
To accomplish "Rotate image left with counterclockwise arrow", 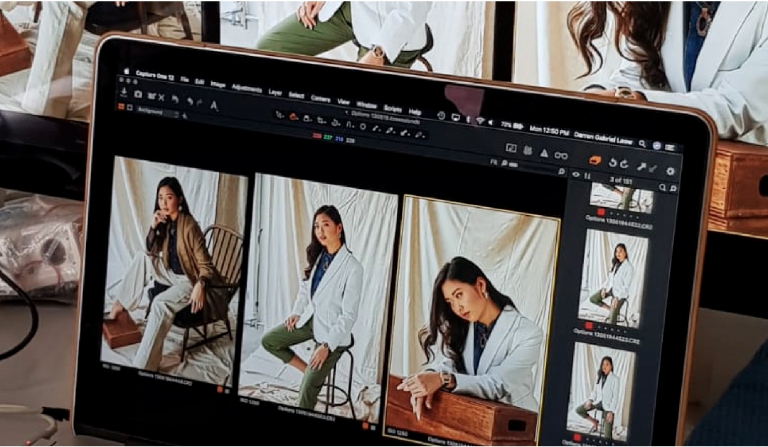I will (x=612, y=163).
